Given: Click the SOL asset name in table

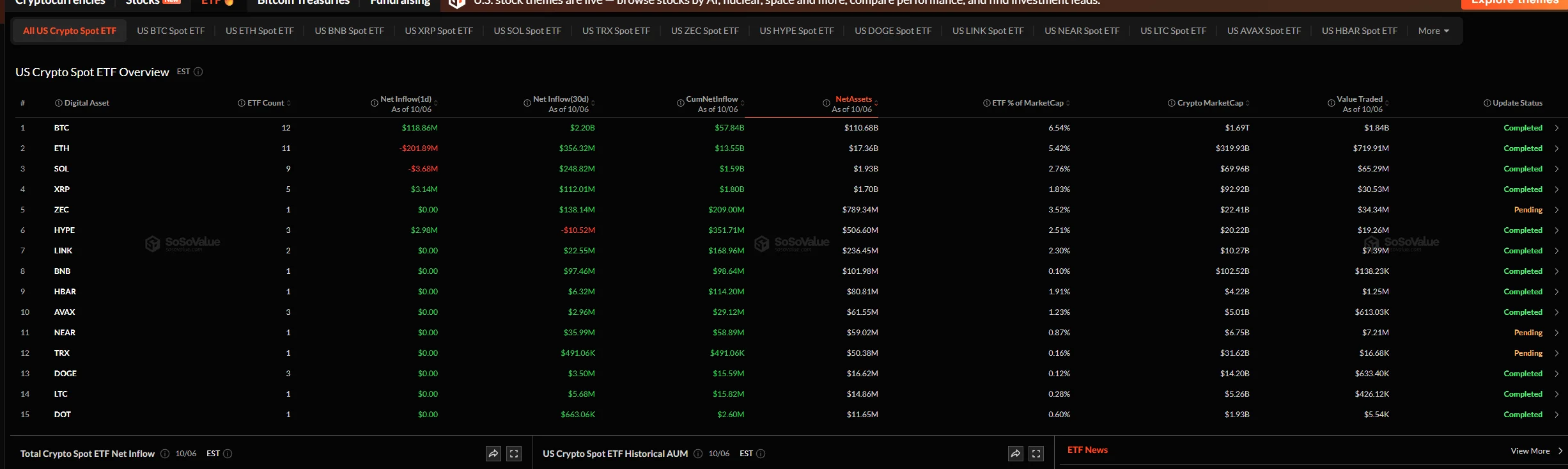Looking at the screenshot, I should coord(61,169).
